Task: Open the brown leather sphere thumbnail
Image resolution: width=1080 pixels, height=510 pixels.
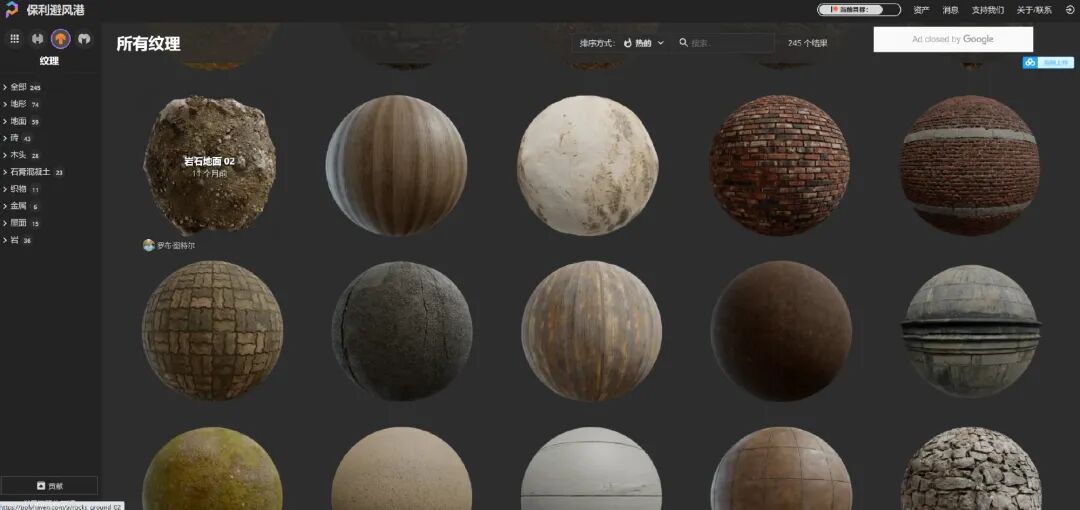Action: [x=781, y=331]
